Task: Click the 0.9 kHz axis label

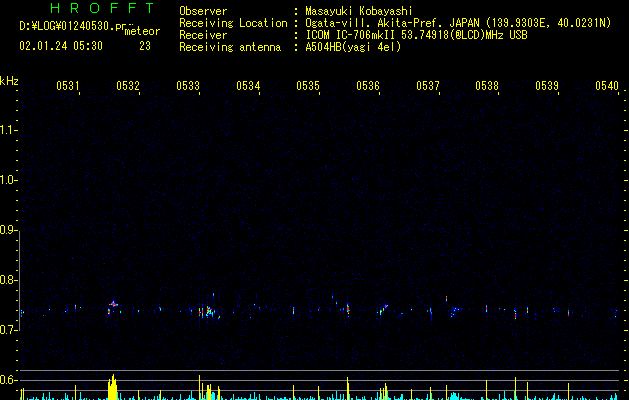Action: coord(8,230)
